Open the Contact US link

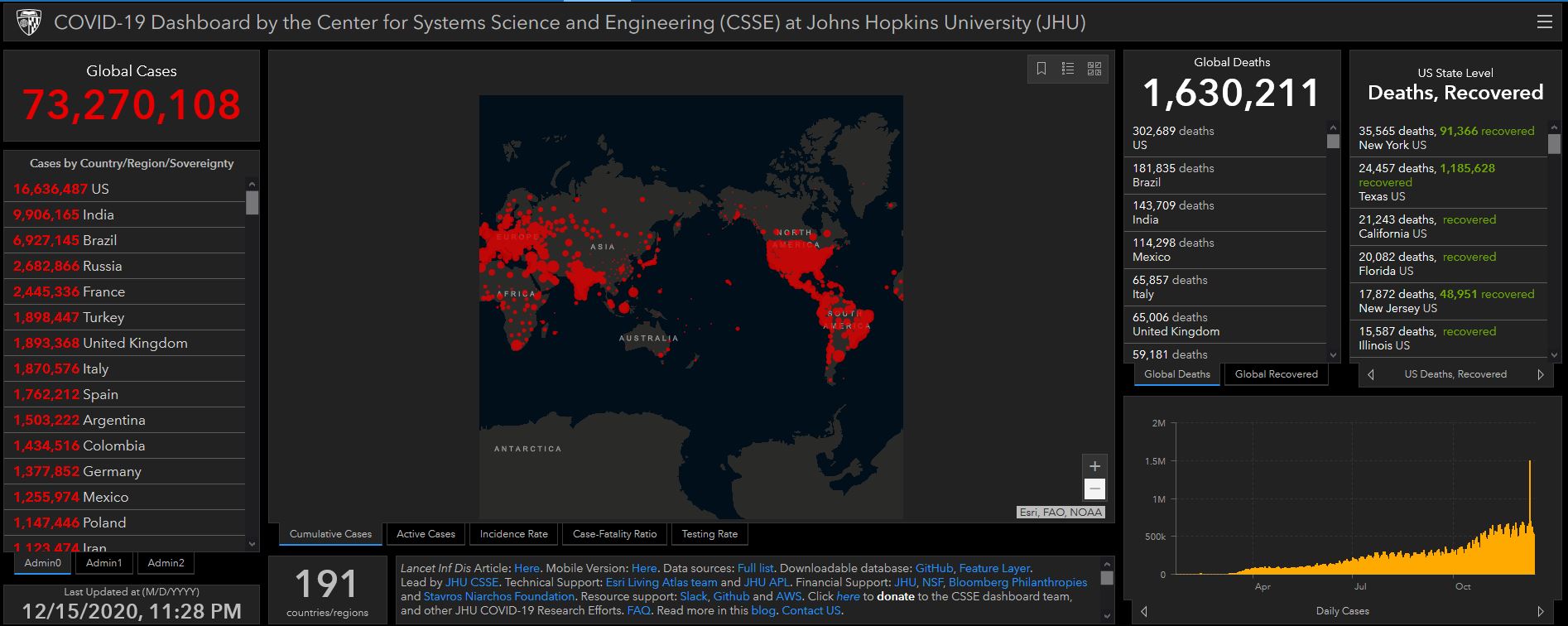click(811, 611)
